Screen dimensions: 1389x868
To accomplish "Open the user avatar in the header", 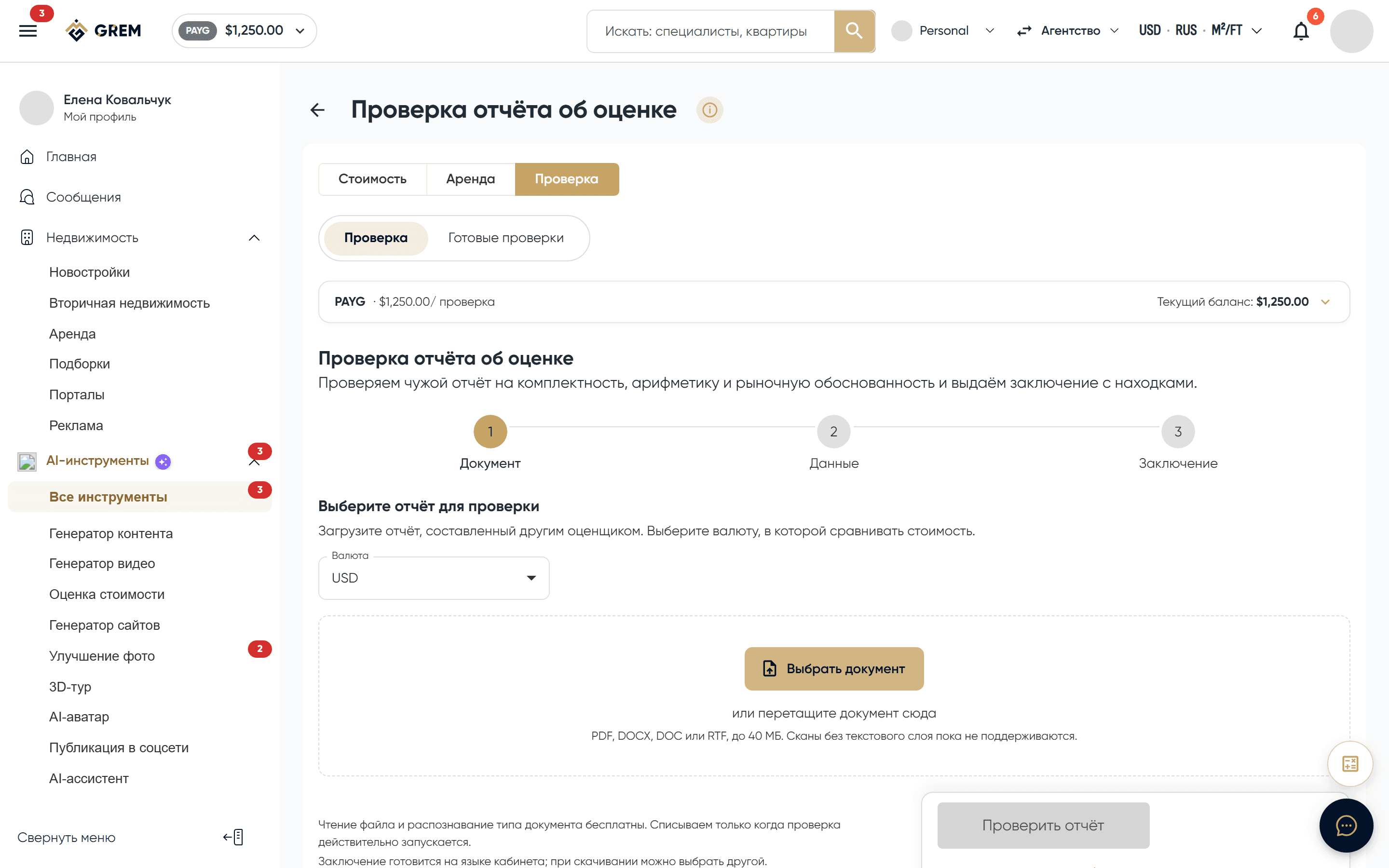I will (x=1351, y=31).
